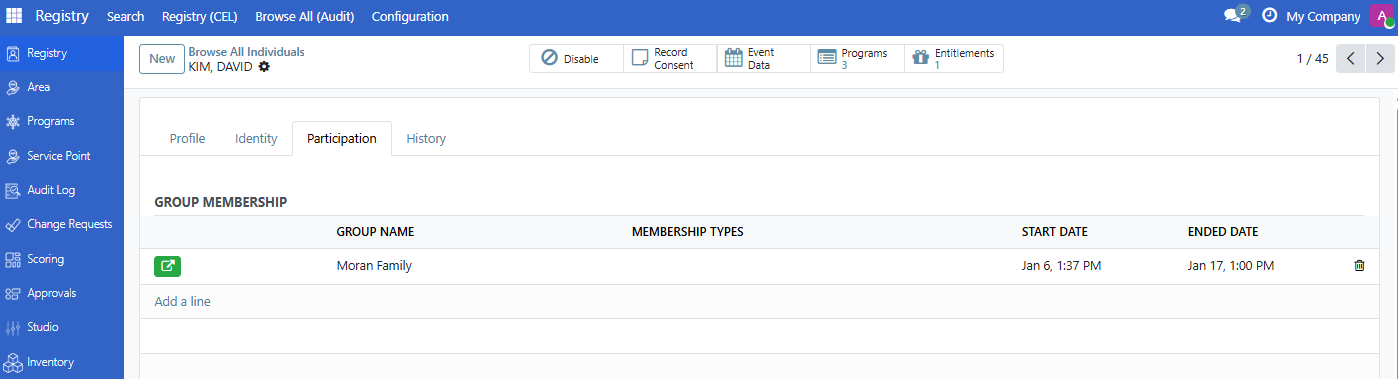Viewport: 1398px width, 379px height.
Task: Open the activities clock icon
Action: click(x=1270, y=16)
